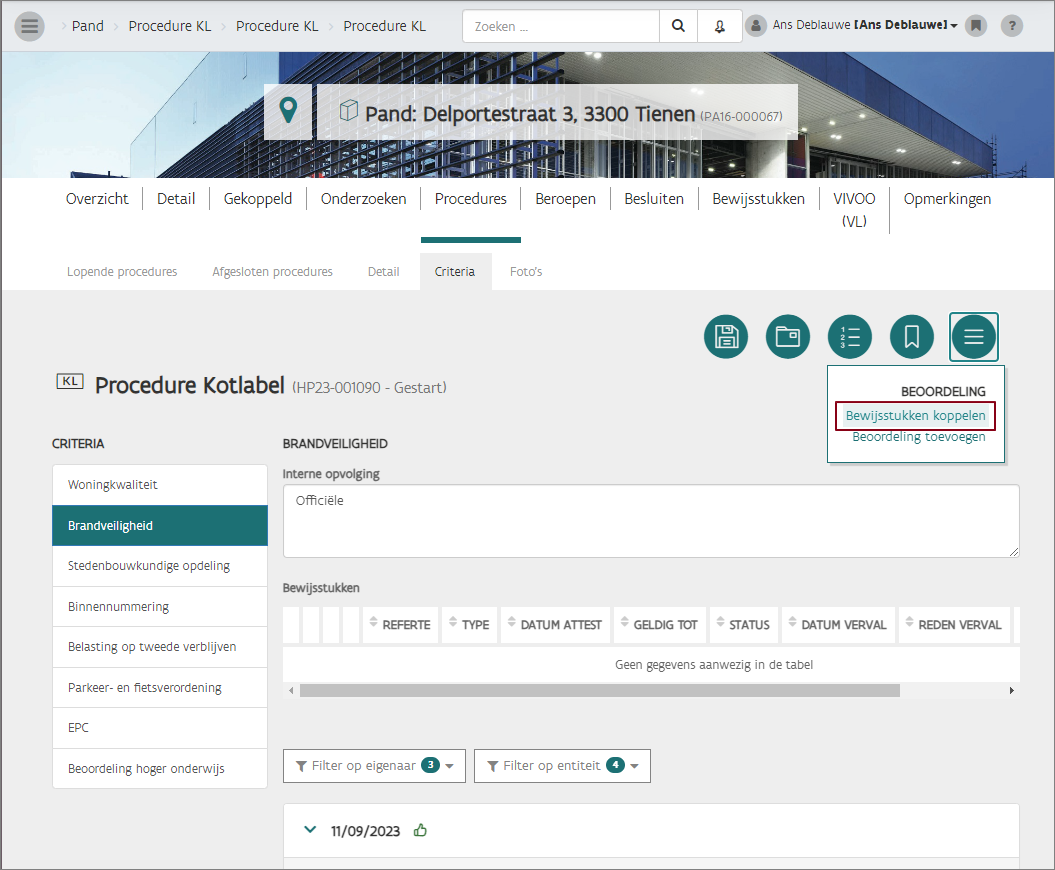Select Bewijsstukken koppelen menu entry
The image size is (1055, 870).
[x=915, y=416]
